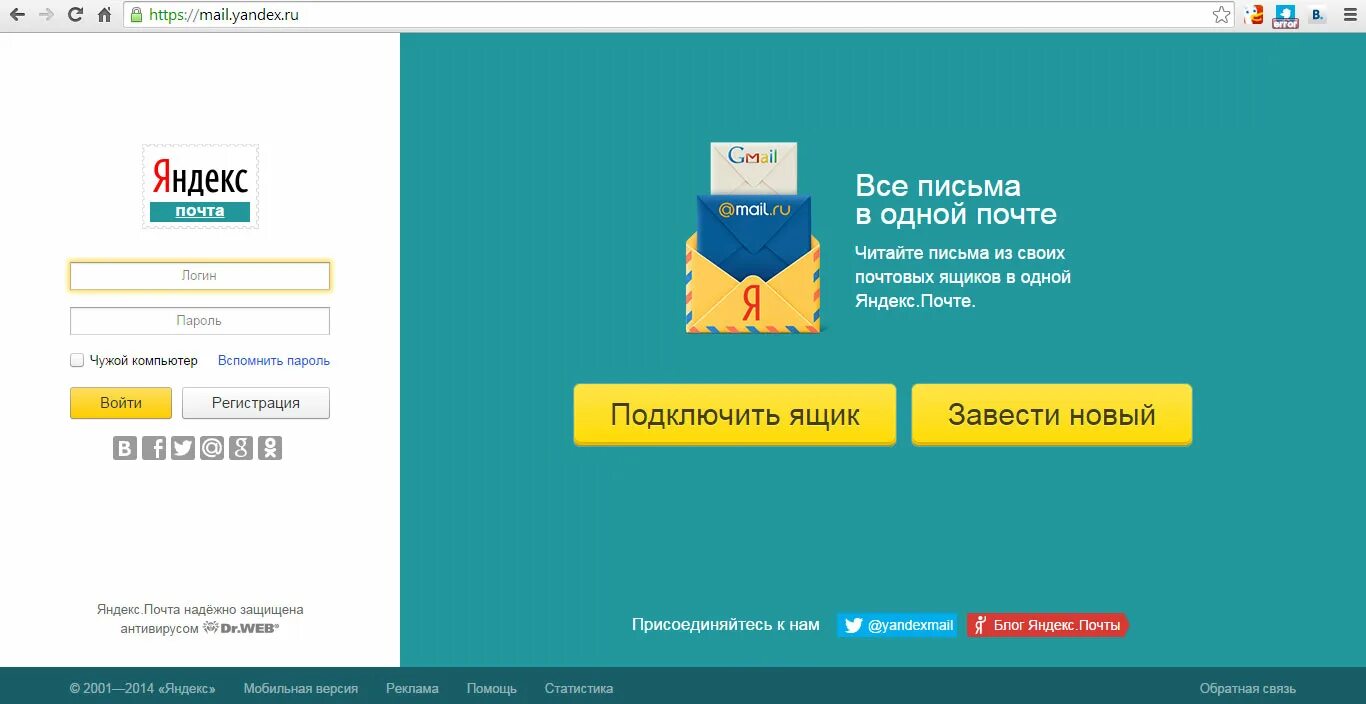Go forward in browser history
This screenshot has width=1366, height=704.
click(x=46, y=15)
